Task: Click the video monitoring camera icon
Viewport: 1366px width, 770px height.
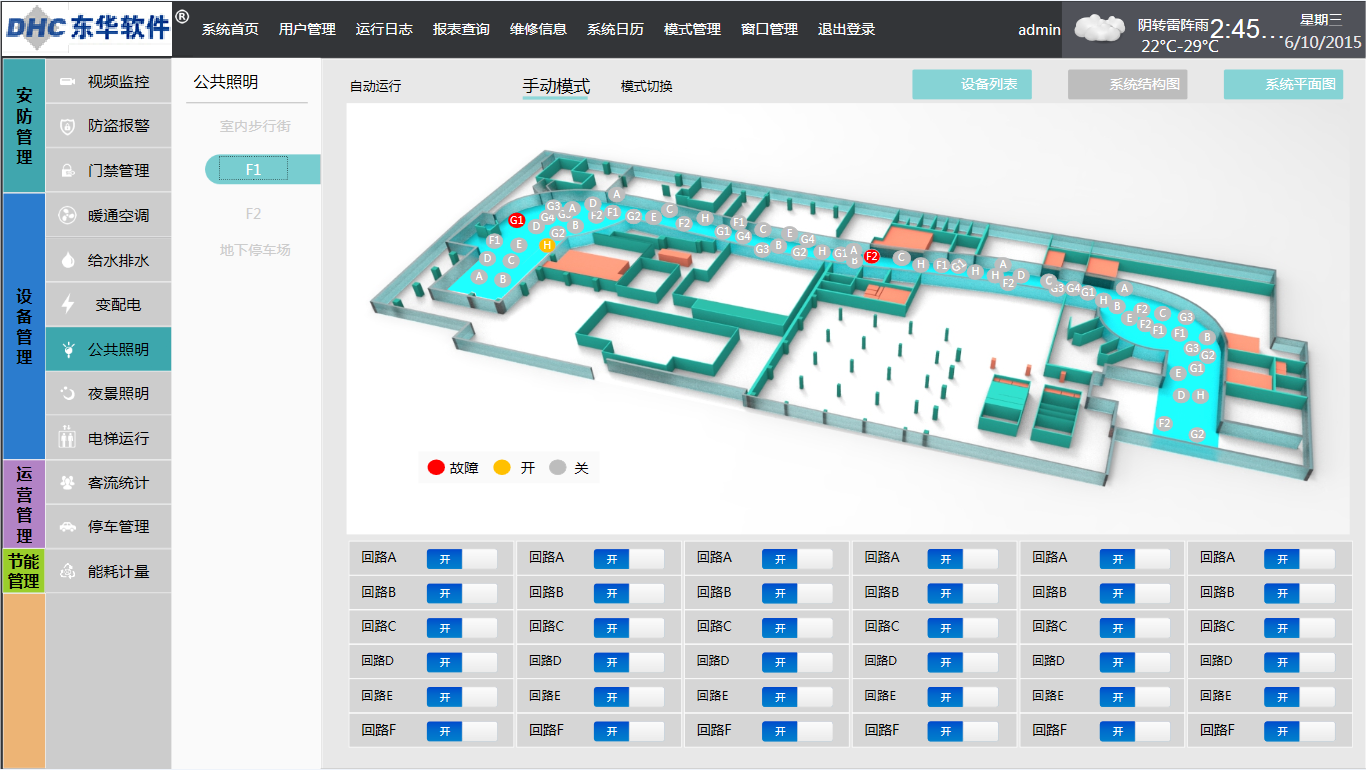Action: click(x=67, y=82)
